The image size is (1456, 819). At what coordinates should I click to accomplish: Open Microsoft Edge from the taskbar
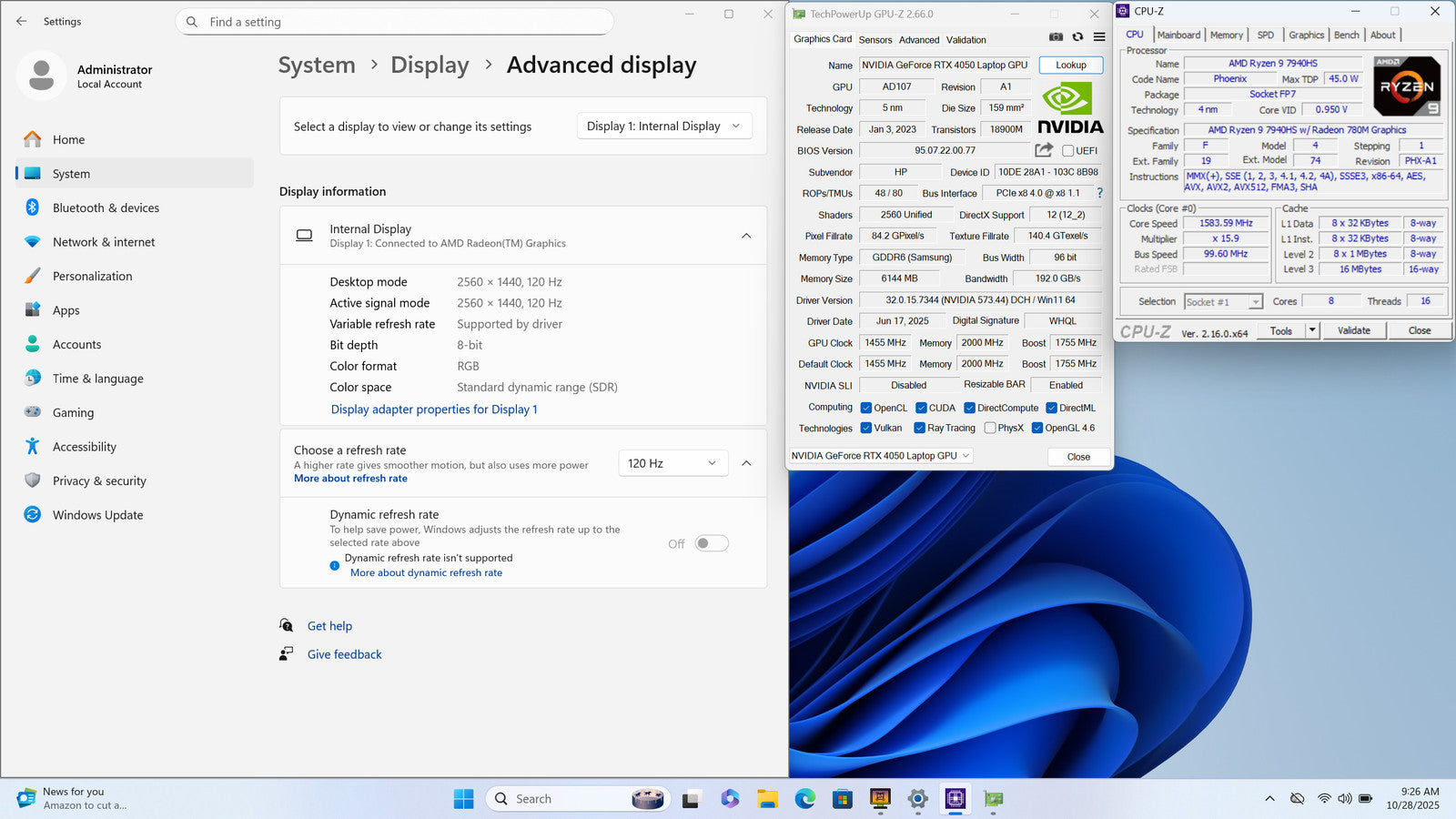tap(804, 799)
